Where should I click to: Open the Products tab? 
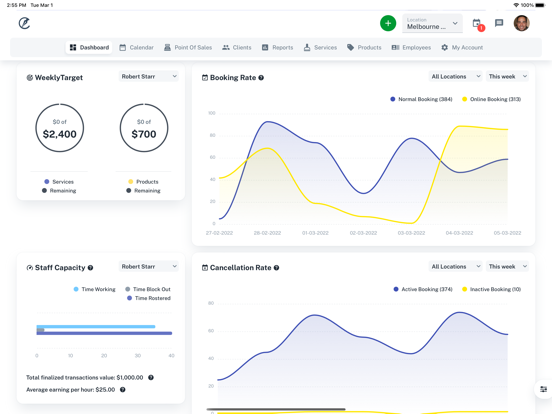point(364,48)
